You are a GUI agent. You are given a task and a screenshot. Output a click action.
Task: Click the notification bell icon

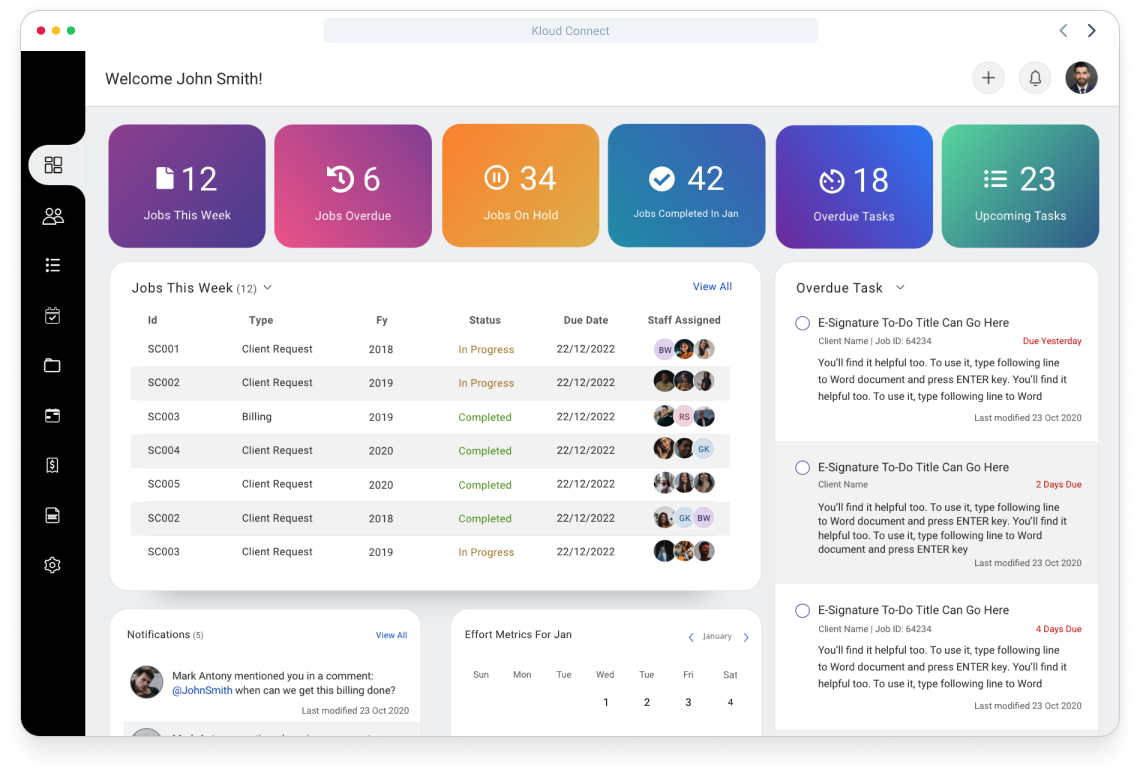click(x=1035, y=78)
